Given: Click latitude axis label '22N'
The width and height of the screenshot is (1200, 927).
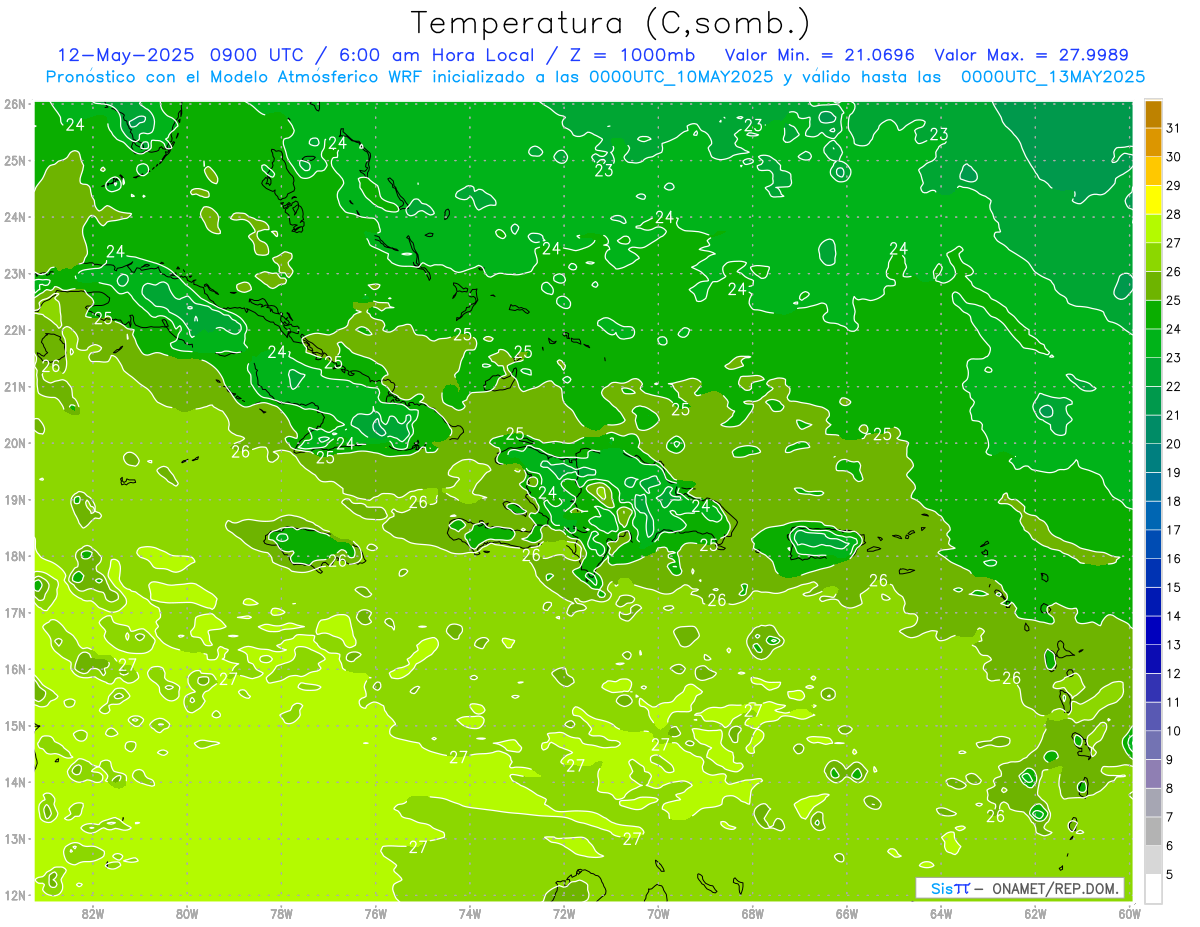Looking at the screenshot, I should coord(15,330).
